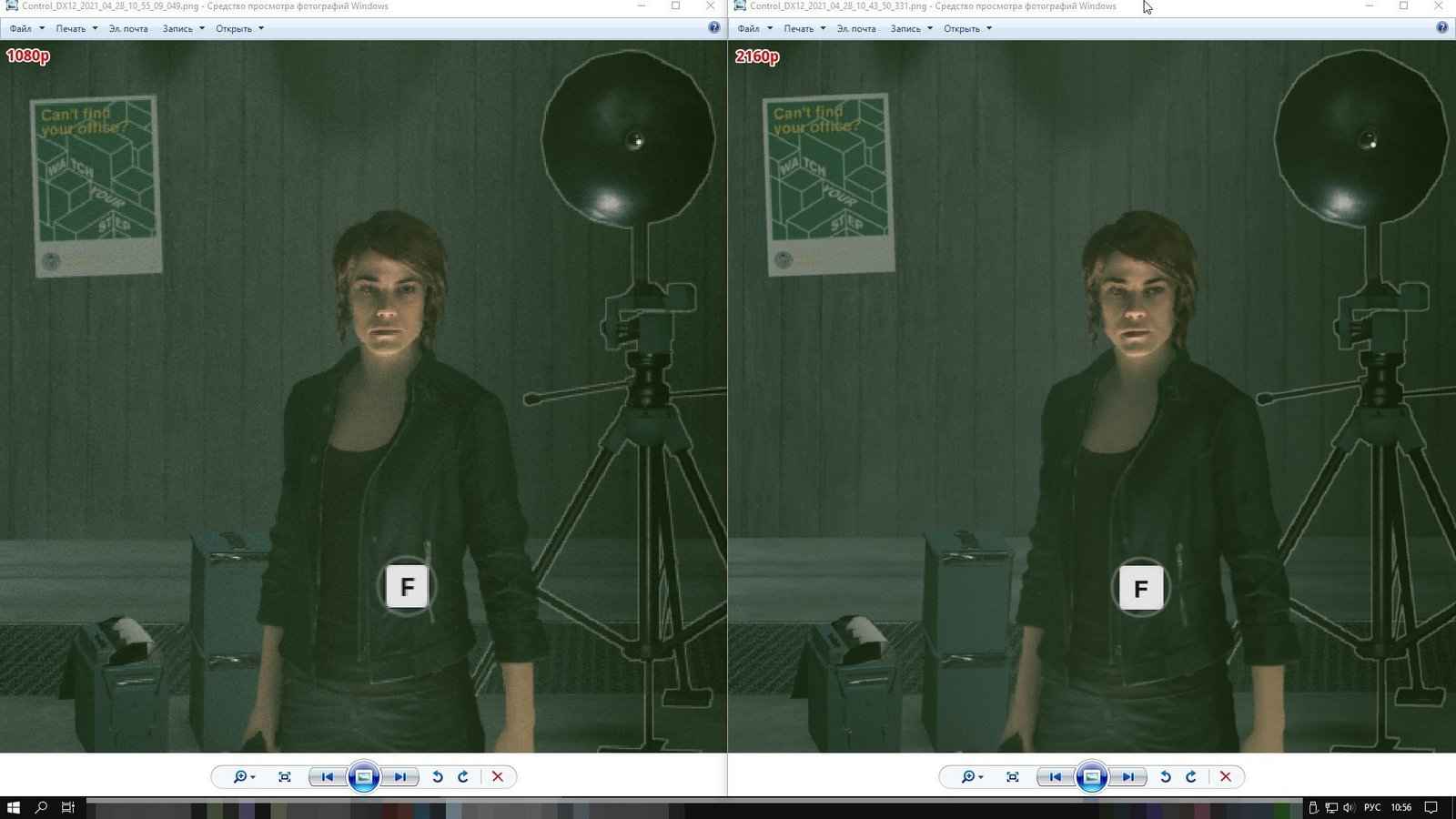
Task: Minimize the left photo viewer window
Action: [642, 6]
